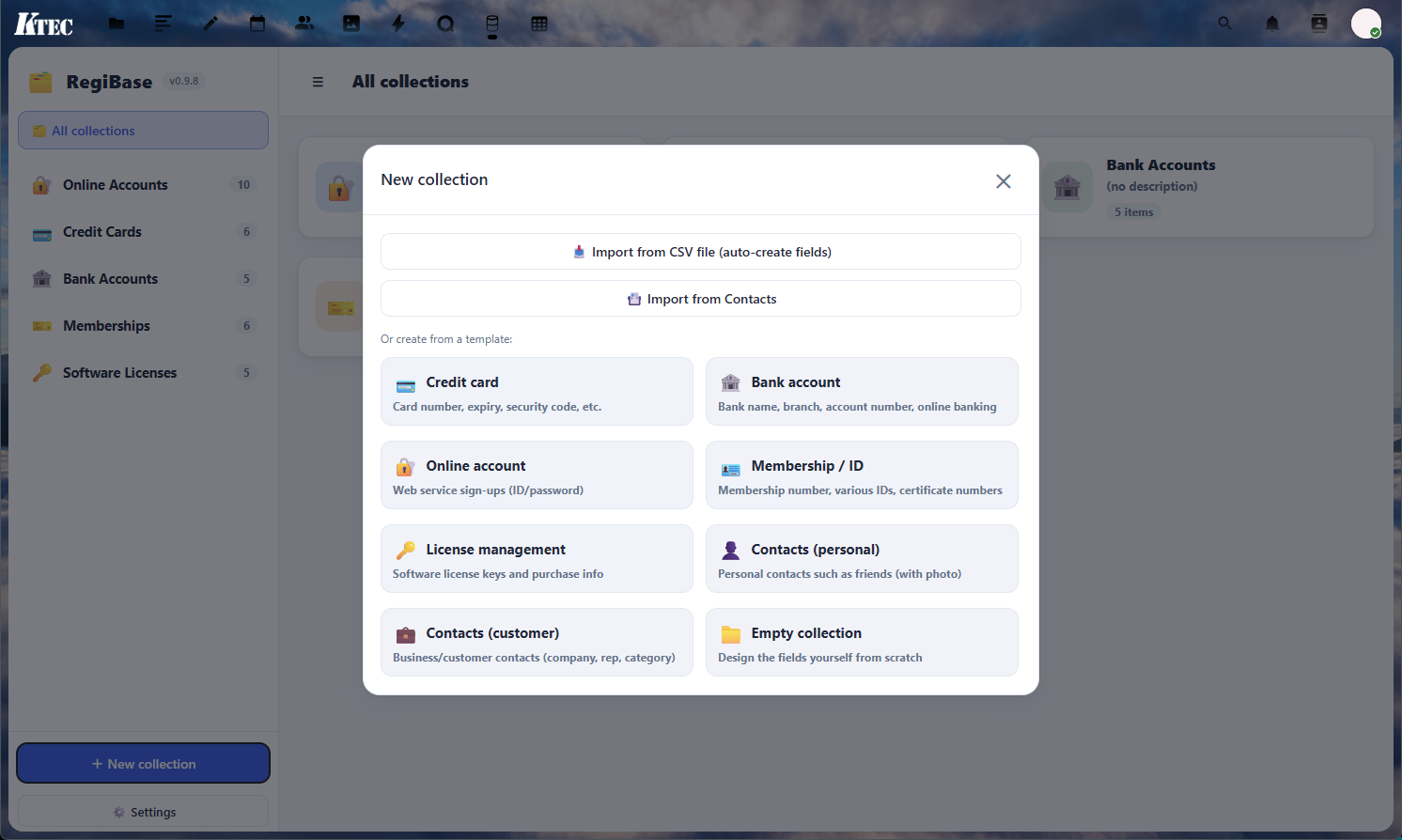Click the padlock icon on background card

339,188
